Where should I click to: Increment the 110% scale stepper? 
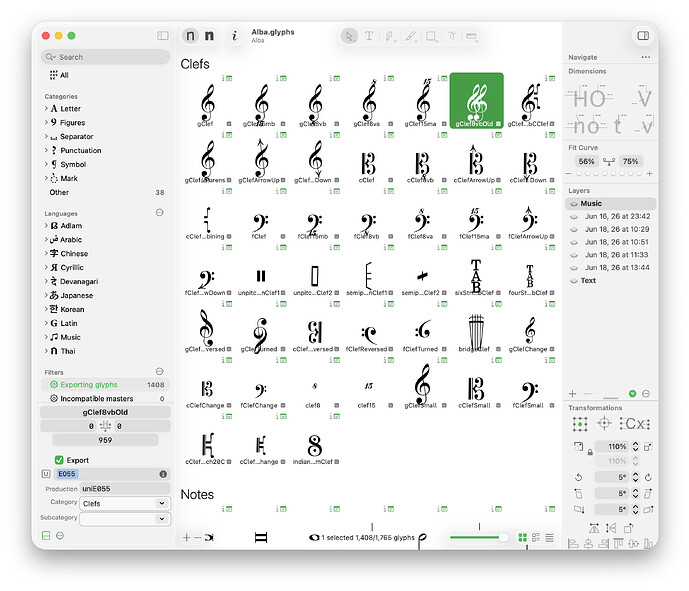click(x=635, y=444)
